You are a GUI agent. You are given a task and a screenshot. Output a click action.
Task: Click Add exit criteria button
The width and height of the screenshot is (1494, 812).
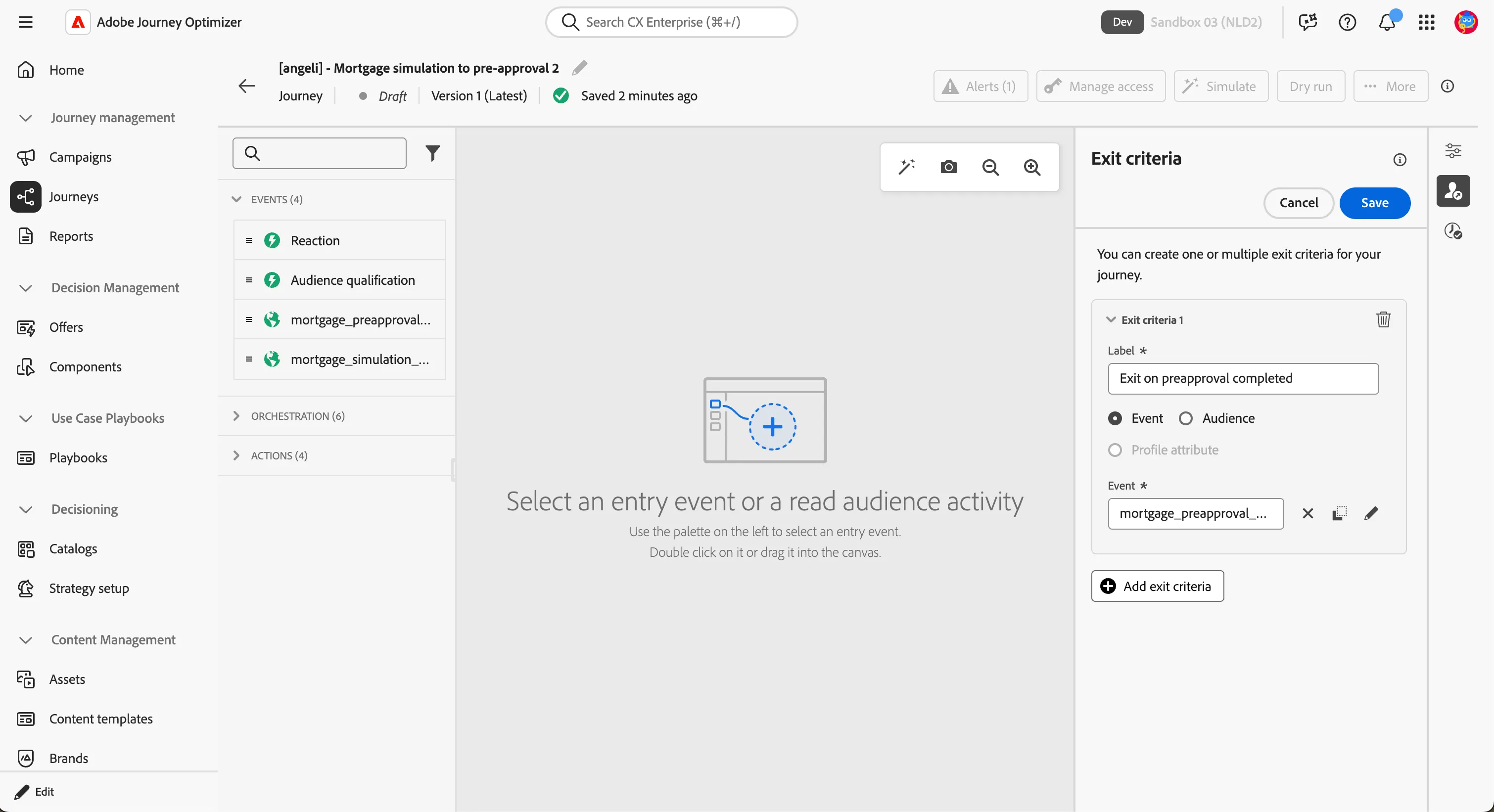click(x=1157, y=586)
